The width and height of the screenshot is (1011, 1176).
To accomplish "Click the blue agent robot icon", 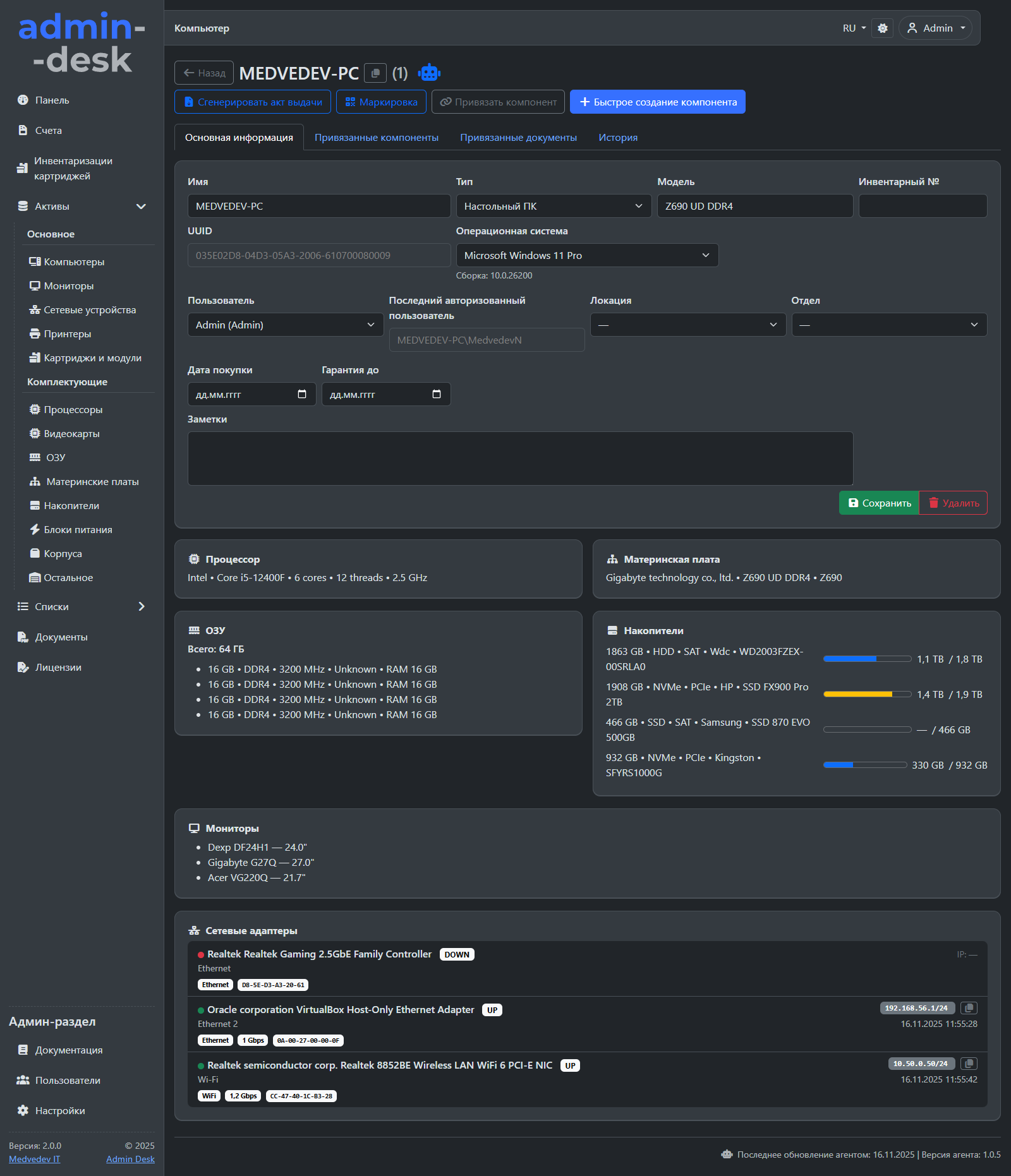I will (x=429, y=73).
